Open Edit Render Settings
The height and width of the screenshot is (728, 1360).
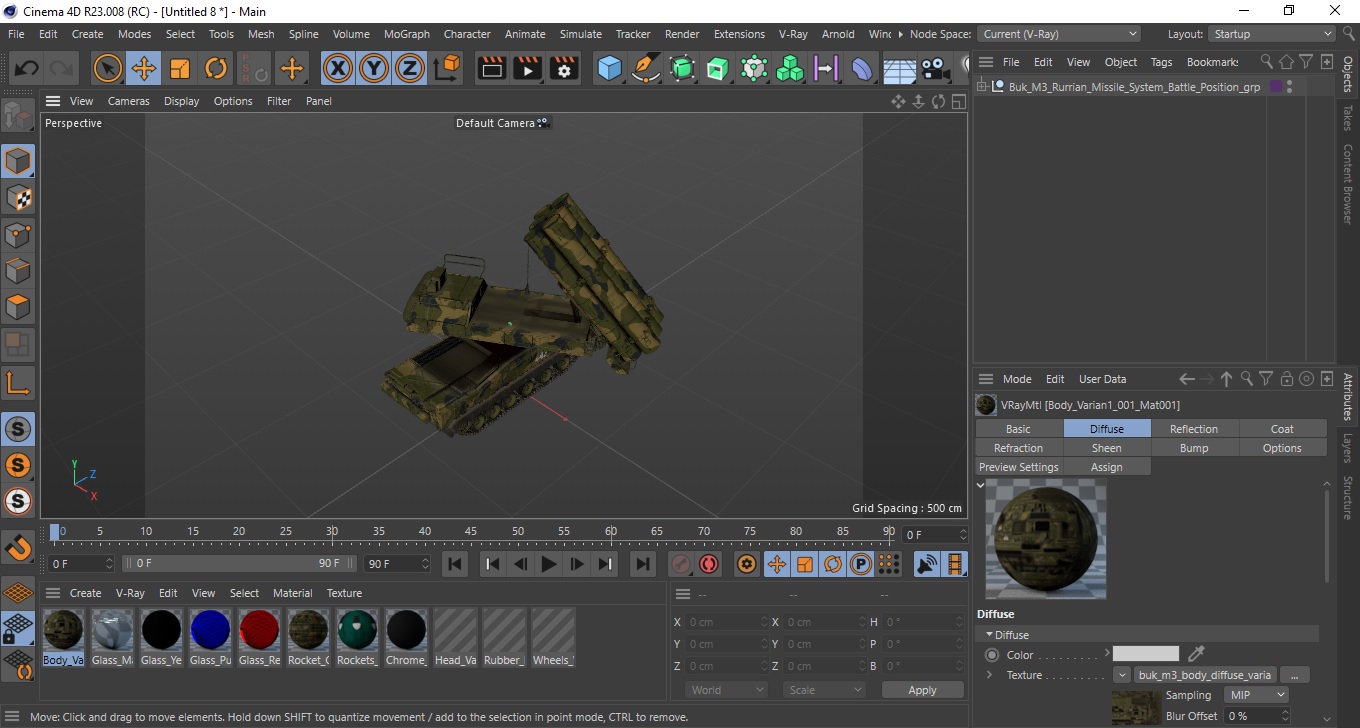tap(565, 69)
